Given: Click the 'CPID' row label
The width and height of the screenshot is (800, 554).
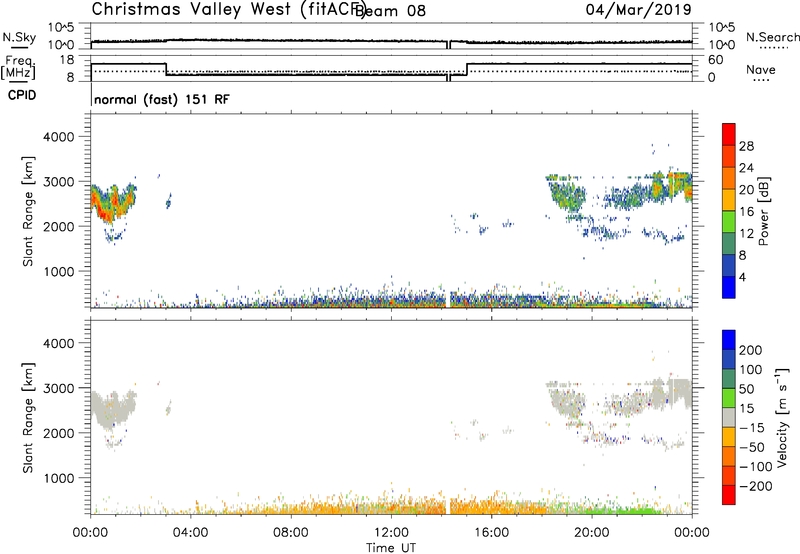Looking at the screenshot, I should click(22, 95).
